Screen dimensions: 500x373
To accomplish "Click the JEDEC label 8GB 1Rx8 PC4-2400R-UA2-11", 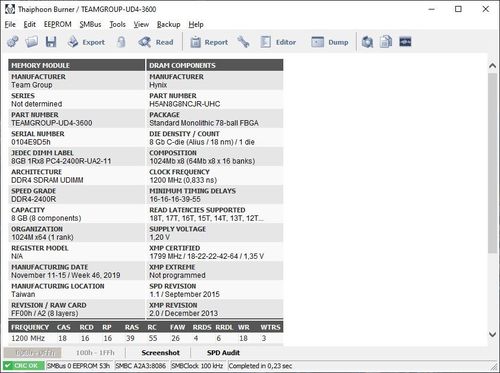I will (x=61, y=161).
